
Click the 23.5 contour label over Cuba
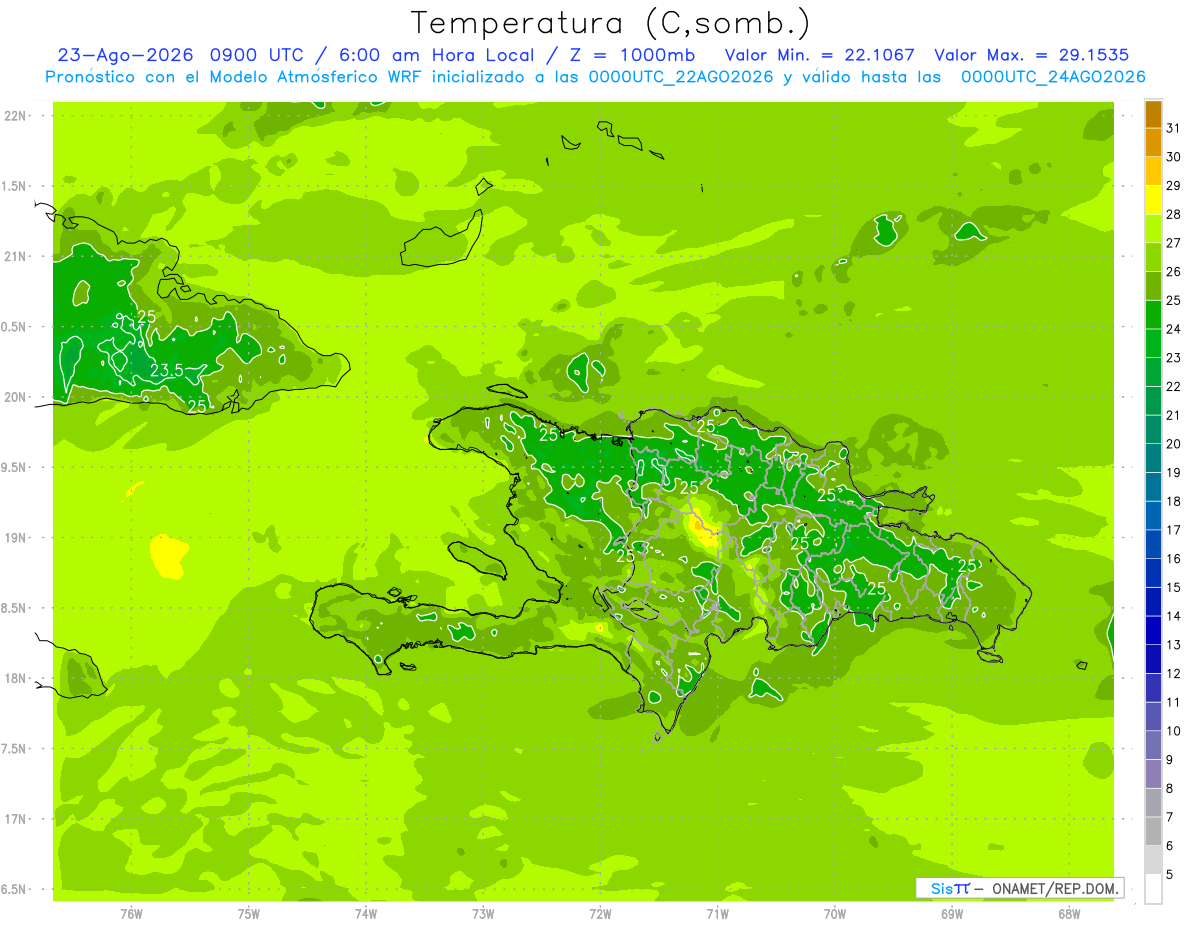pyautogui.click(x=166, y=370)
